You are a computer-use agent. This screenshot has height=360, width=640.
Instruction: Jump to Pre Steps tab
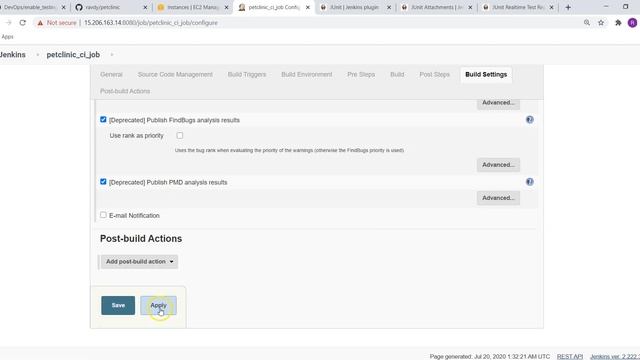[x=361, y=74]
